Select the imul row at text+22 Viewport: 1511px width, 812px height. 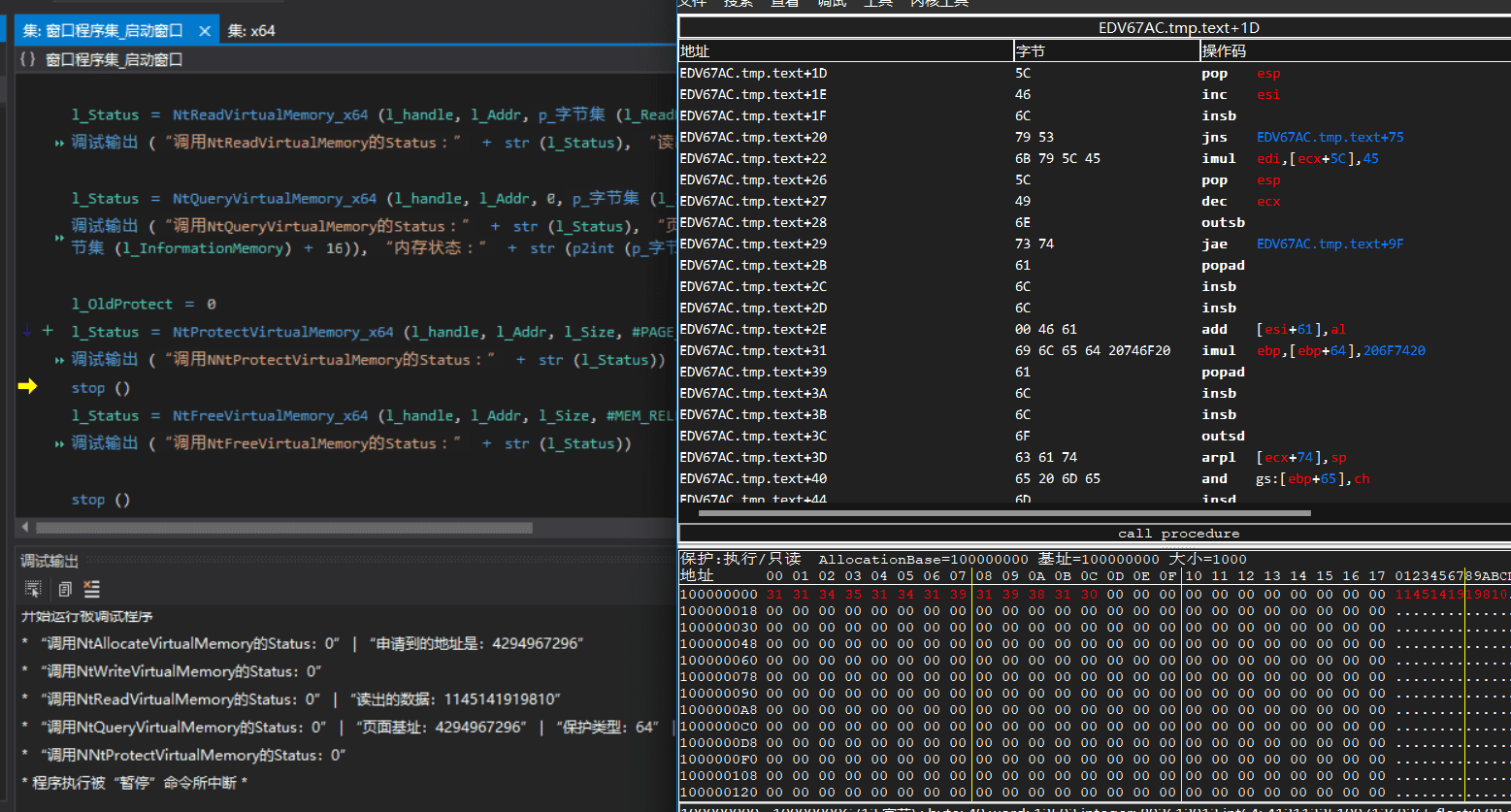click(1095, 158)
